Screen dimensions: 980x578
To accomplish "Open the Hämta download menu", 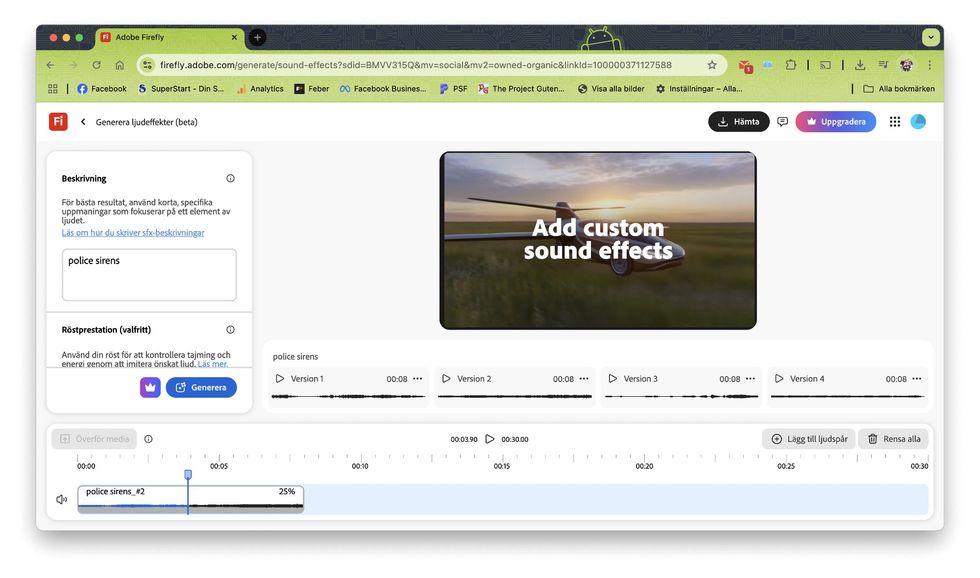I will point(739,121).
